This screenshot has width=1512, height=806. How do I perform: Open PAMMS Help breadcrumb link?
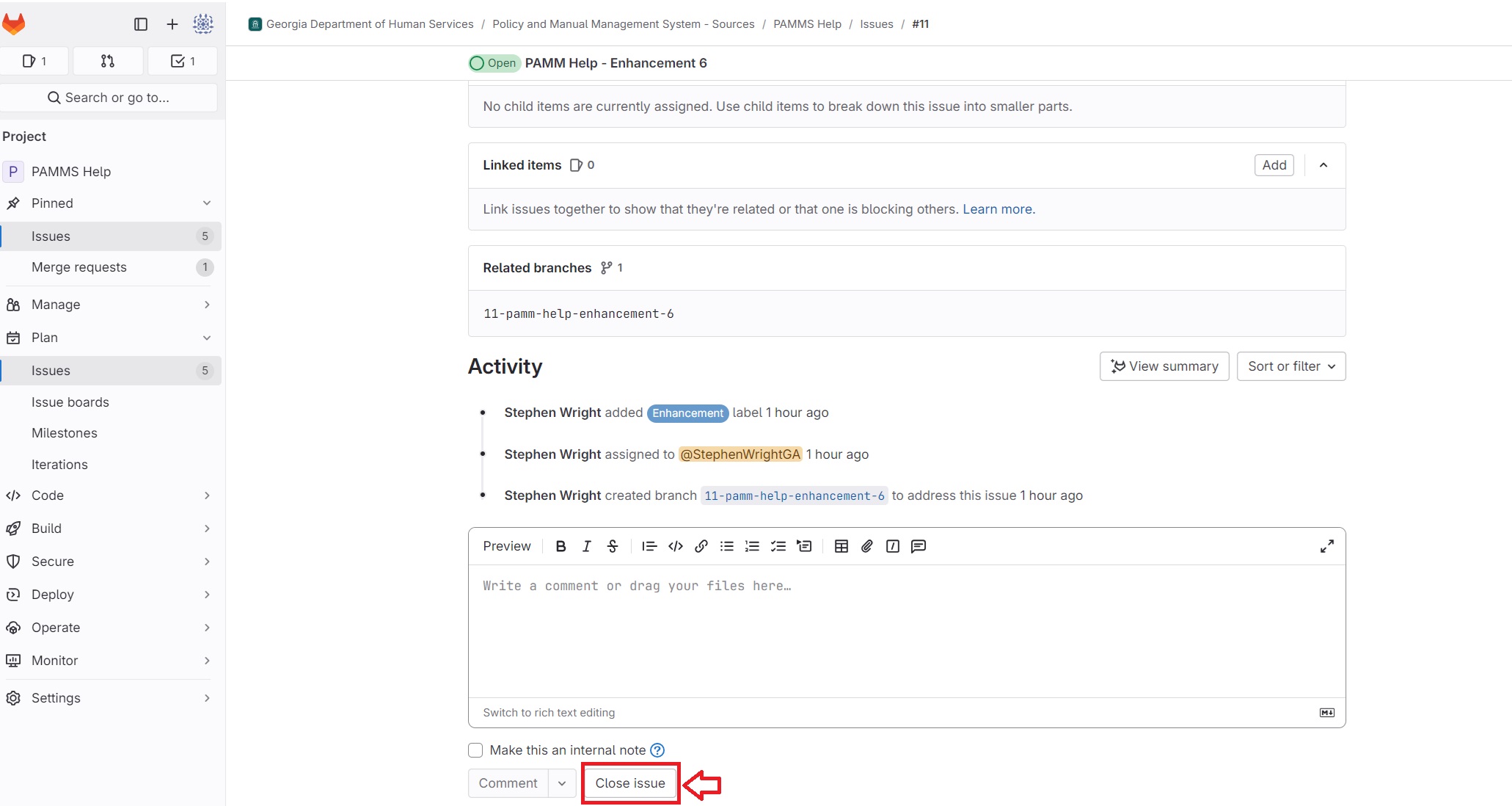[x=807, y=24]
